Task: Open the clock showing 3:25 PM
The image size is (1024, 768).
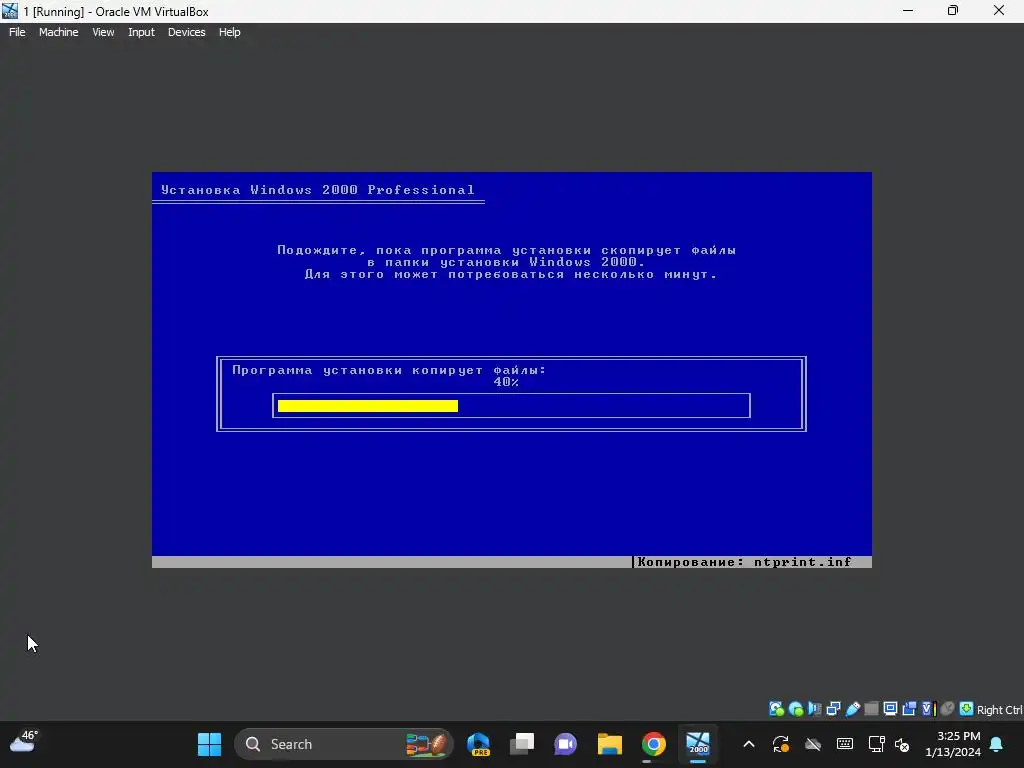Action: [x=953, y=744]
